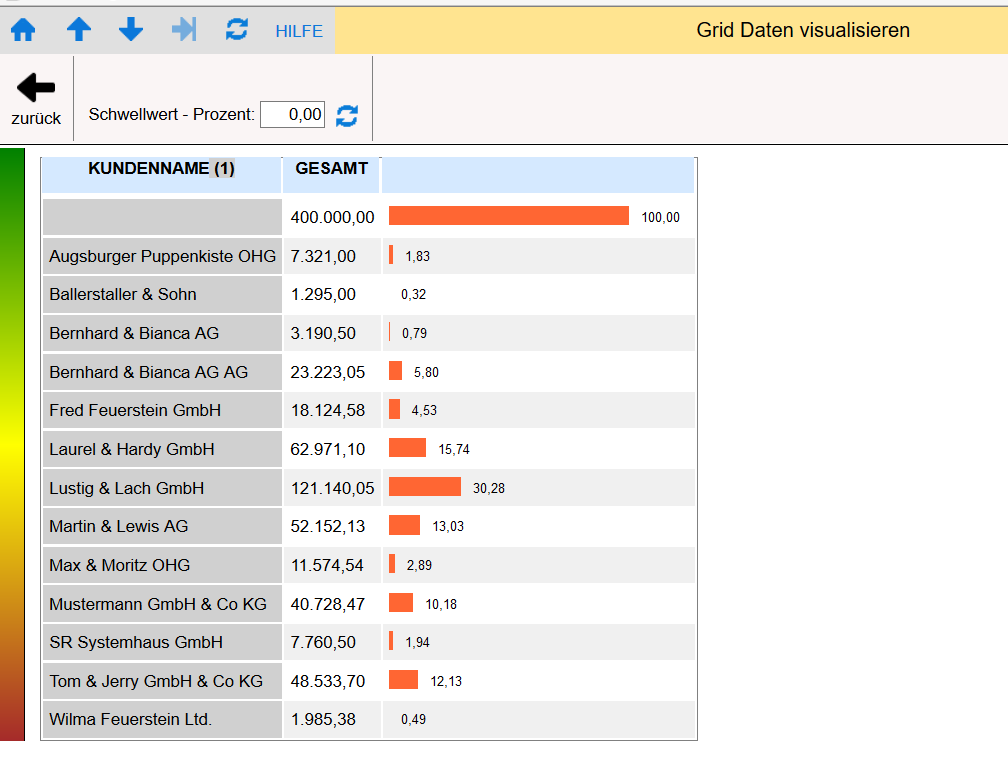Image resolution: width=1008 pixels, height=758 pixels.
Task: Click the Mustermann GmbH & Co KG percentage bar
Action: pyautogui.click(x=401, y=603)
